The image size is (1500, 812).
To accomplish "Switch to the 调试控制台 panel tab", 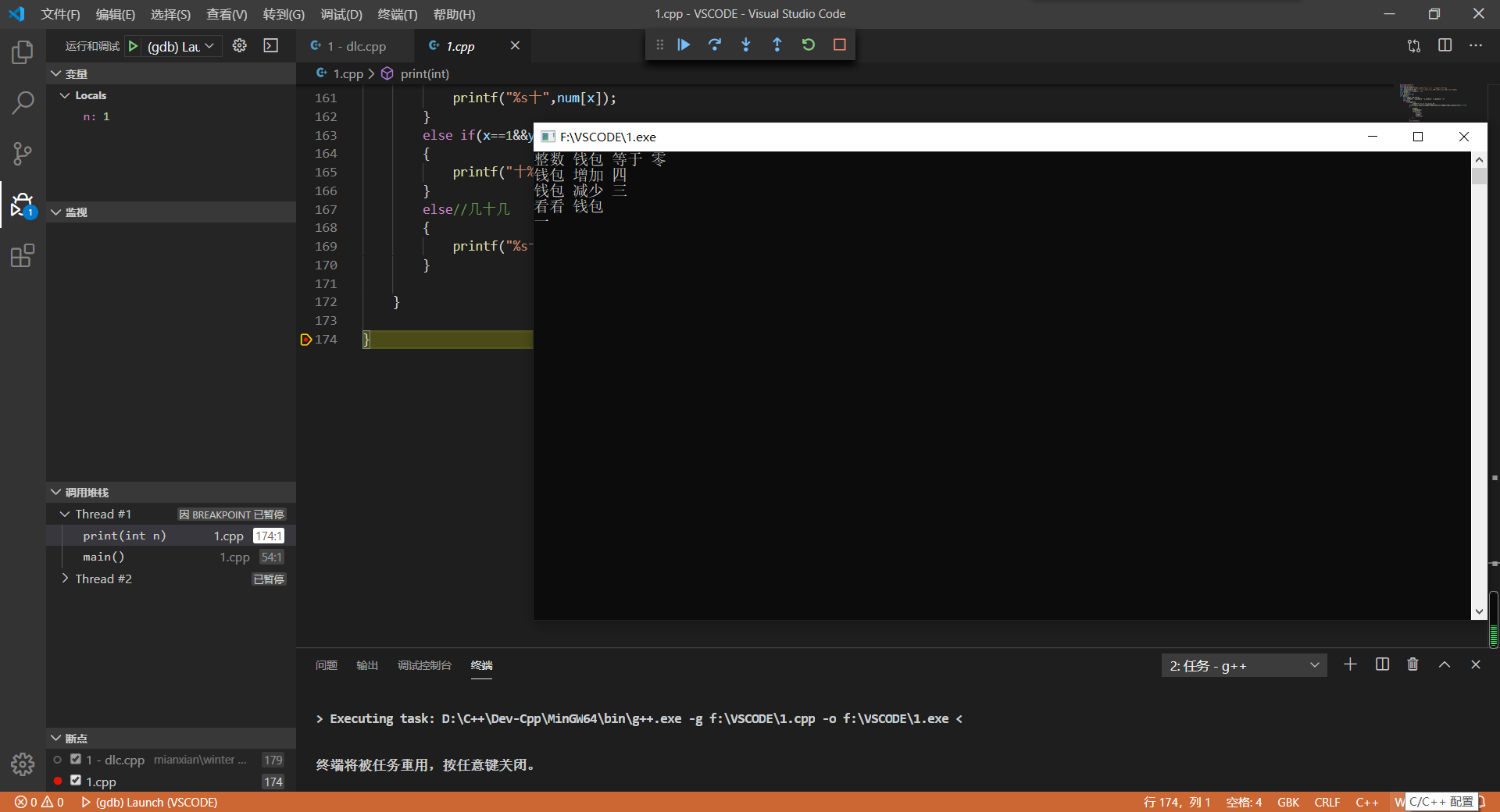I will point(424,665).
